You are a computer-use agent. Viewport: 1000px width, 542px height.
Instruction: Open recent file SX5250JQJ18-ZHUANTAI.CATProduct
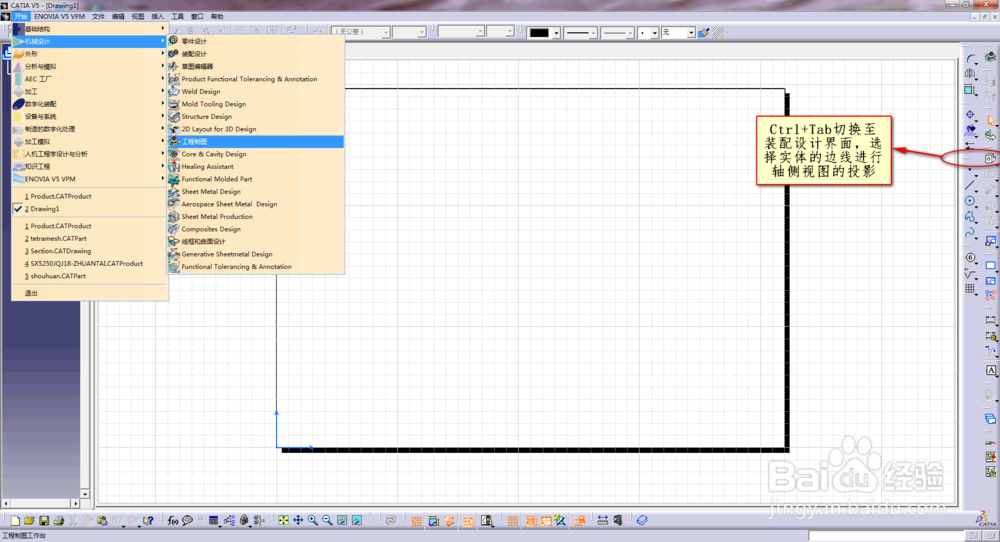(89, 263)
